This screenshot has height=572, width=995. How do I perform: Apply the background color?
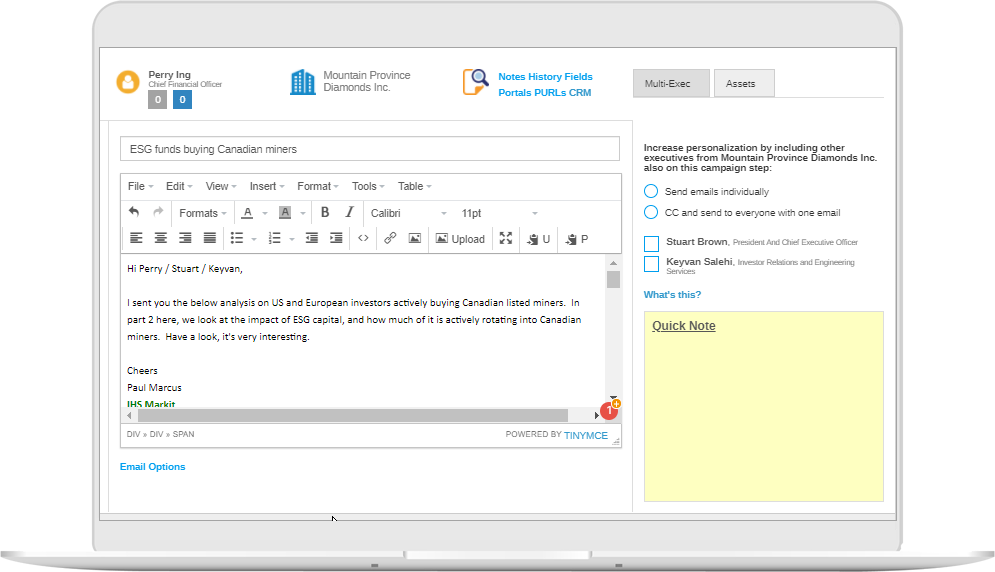[x=285, y=213]
